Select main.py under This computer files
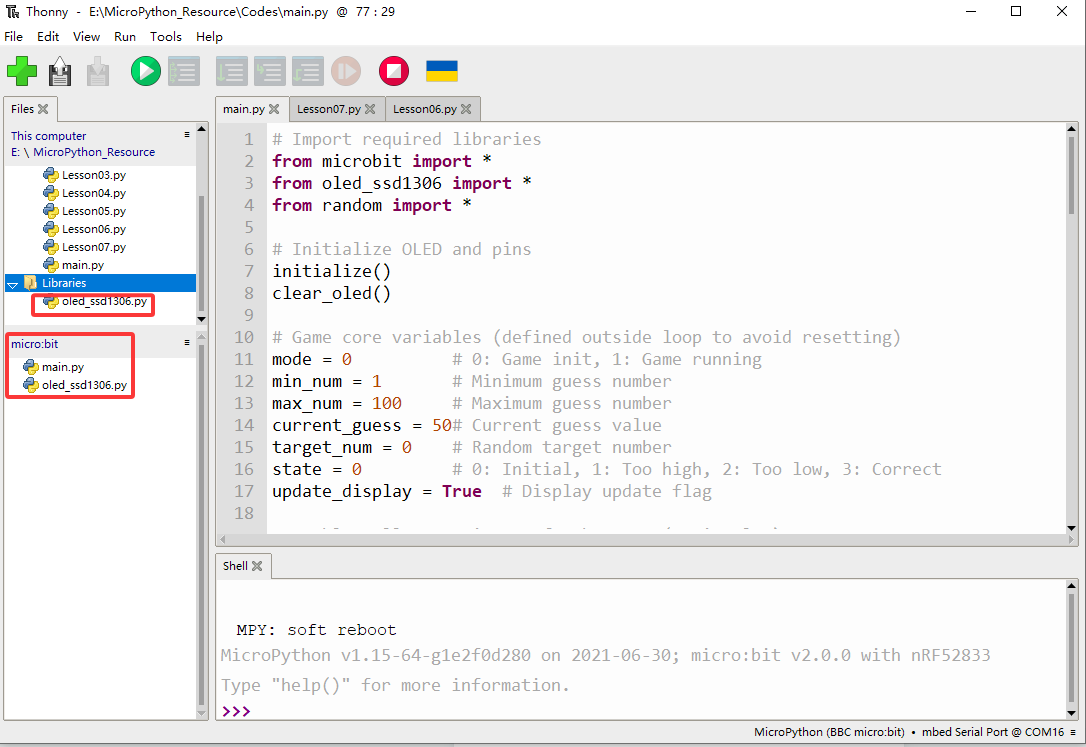Screen dimensions: 1086x747 click(82, 265)
